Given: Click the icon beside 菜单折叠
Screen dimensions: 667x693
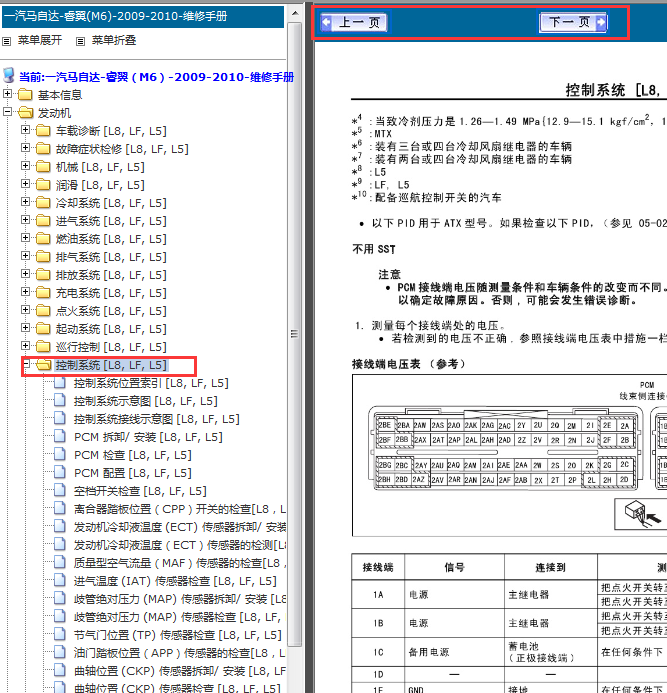Looking at the screenshot, I should tap(80, 42).
